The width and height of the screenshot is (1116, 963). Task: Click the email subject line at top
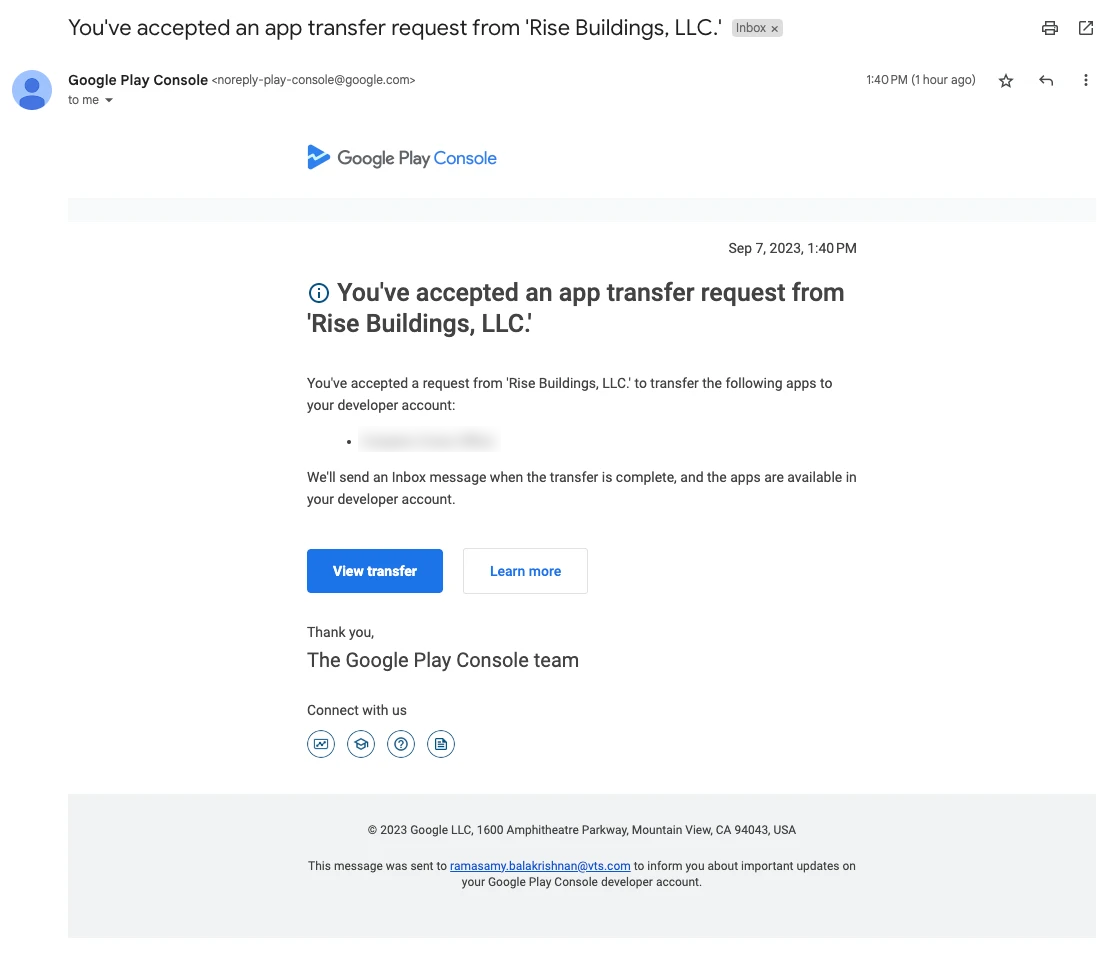395,28
